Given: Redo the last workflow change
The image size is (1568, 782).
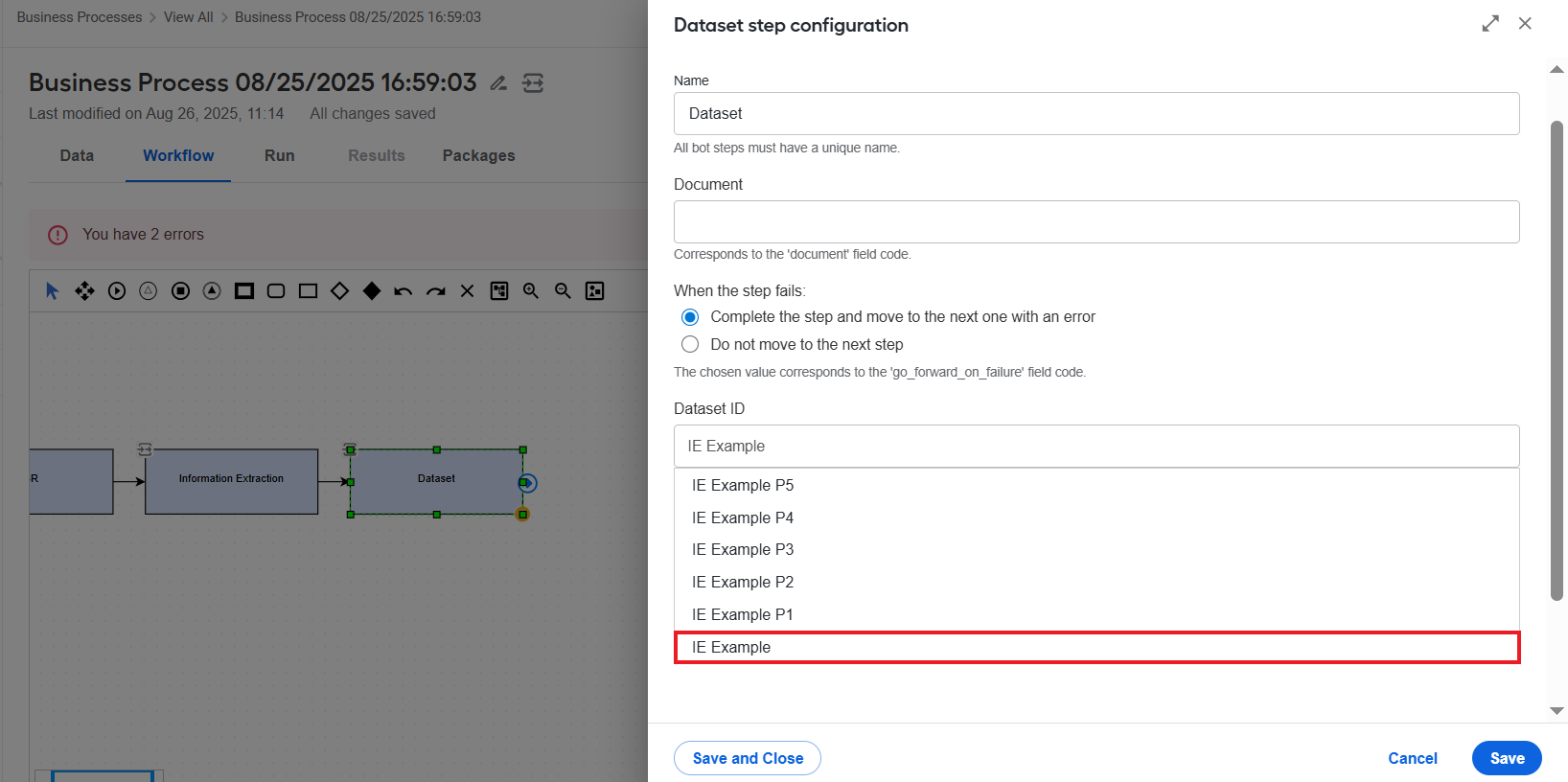Looking at the screenshot, I should [x=436, y=291].
